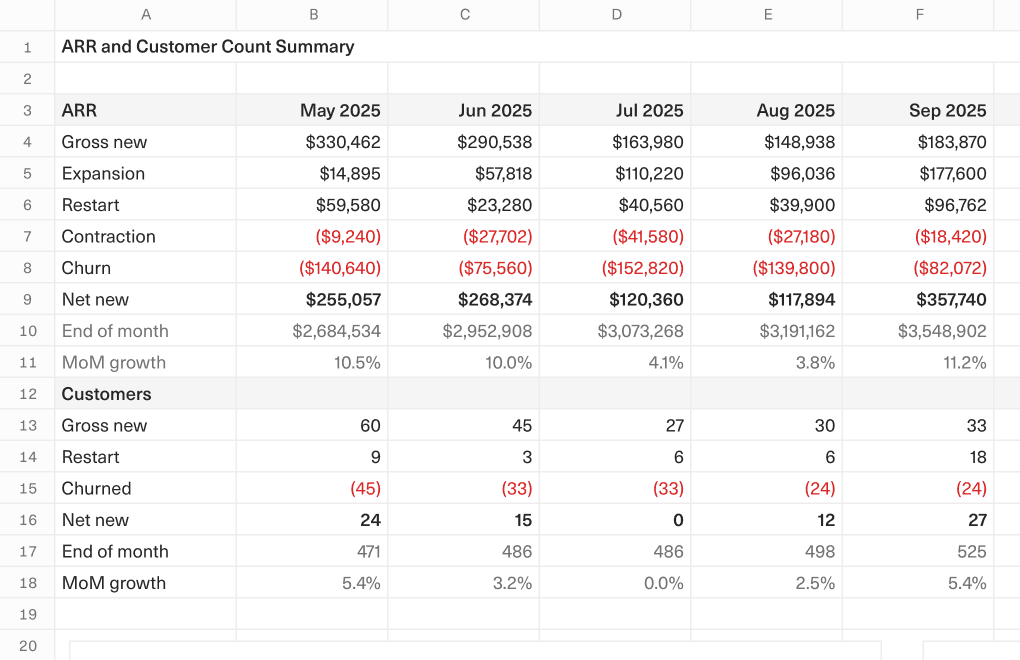Select the Sep 2025 header cell

919,110
